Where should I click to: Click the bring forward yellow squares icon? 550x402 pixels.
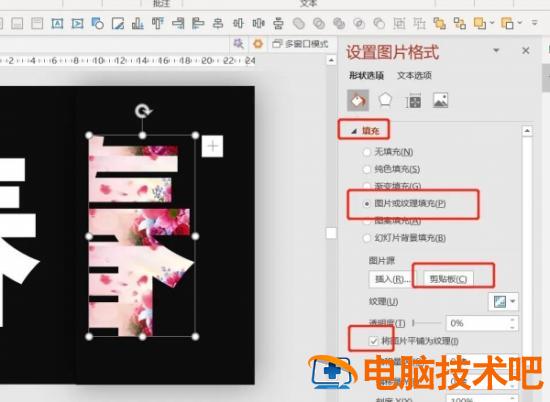pyautogui.click(x=480, y=24)
